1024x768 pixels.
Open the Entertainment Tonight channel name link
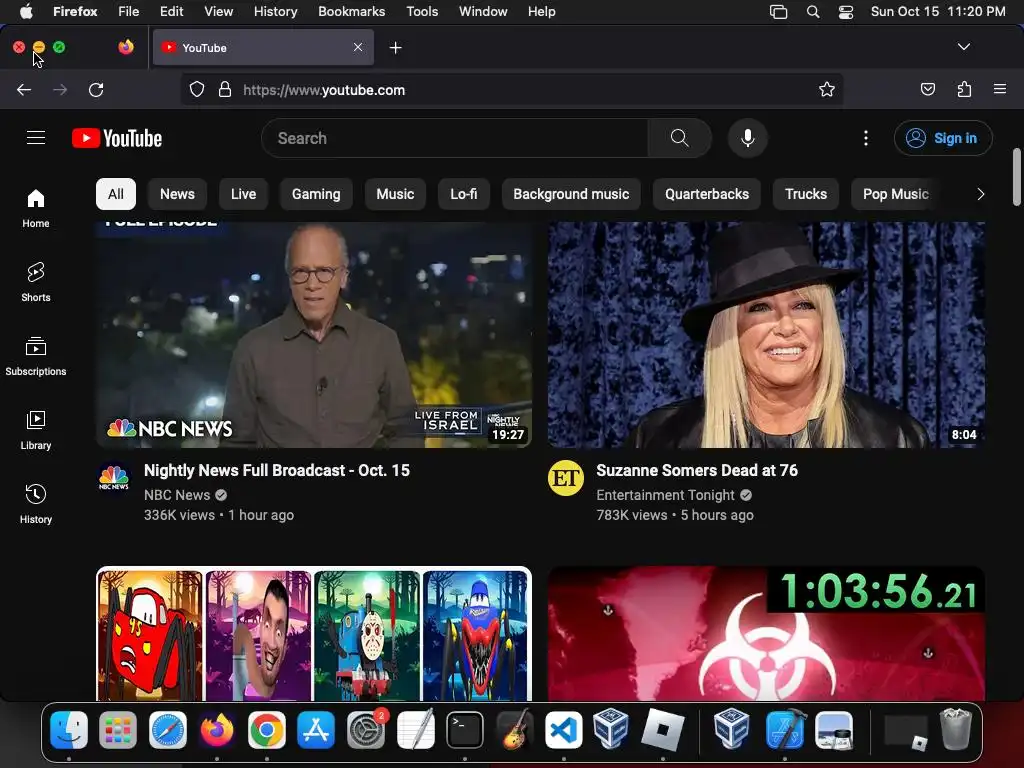(665, 495)
